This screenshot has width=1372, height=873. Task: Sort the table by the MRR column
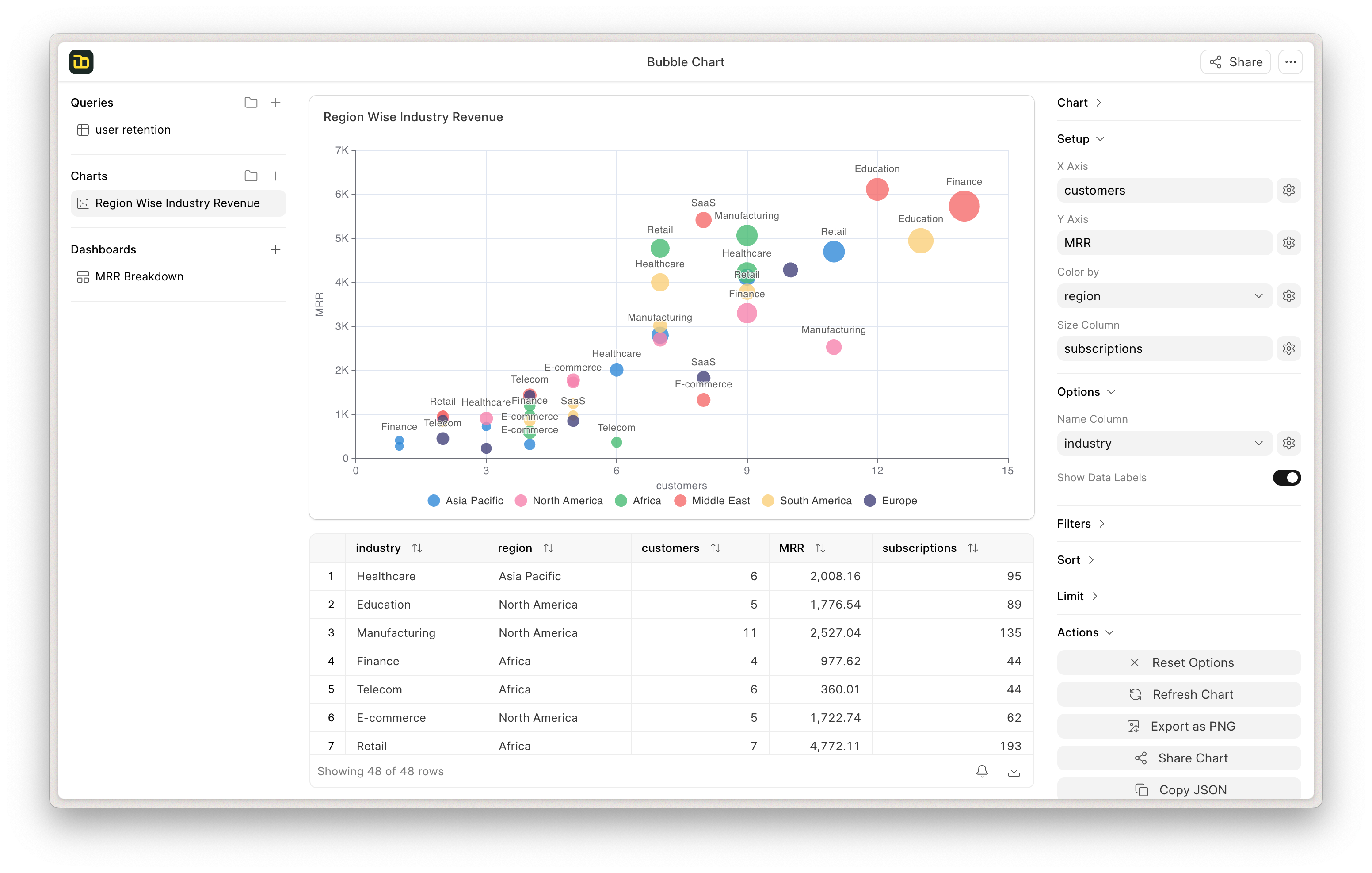click(819, 548)
